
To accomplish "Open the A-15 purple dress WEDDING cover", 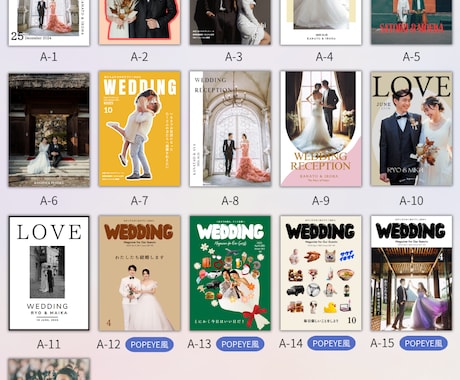I will tap(412, 273).
